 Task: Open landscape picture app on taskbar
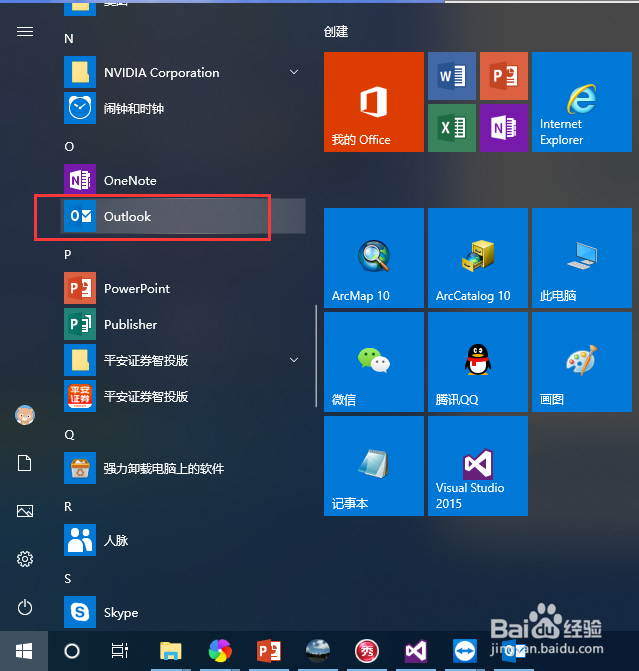point(318,651)
